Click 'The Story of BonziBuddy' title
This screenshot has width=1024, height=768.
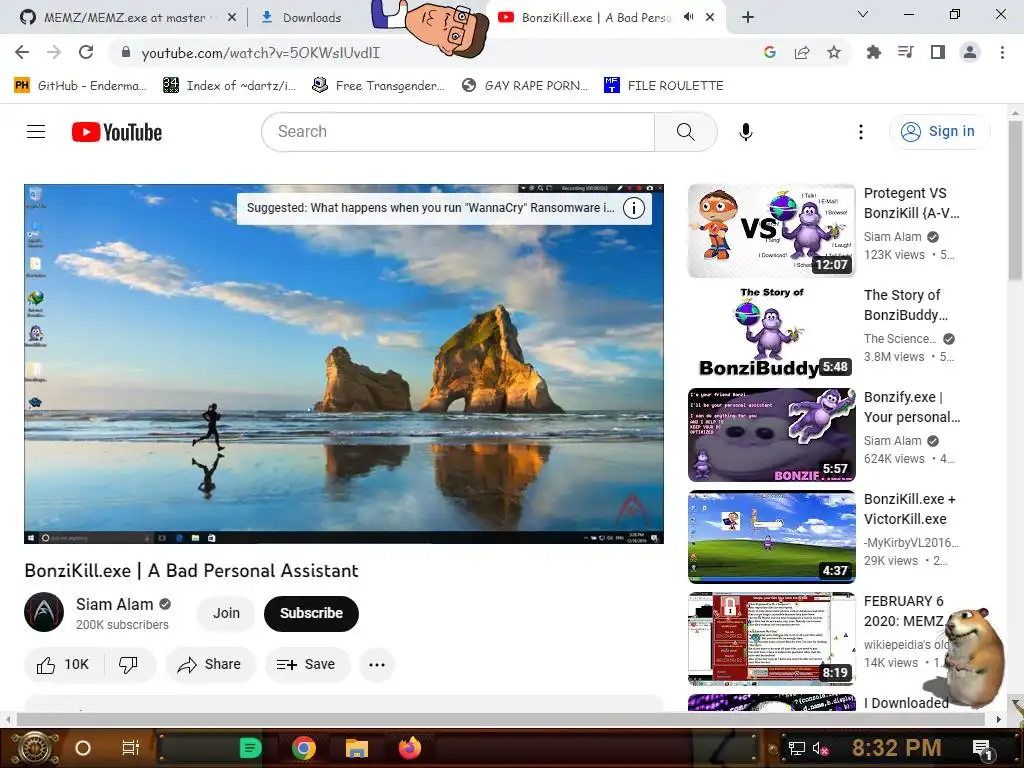click(x=905, y=305)
